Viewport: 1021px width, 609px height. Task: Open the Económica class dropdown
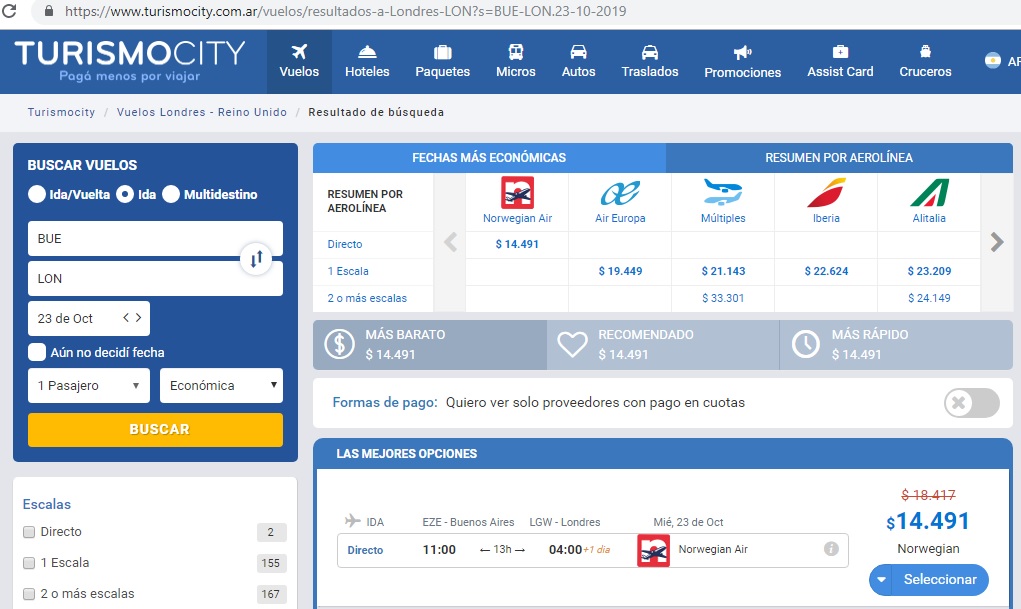click(x=221, y=386)
